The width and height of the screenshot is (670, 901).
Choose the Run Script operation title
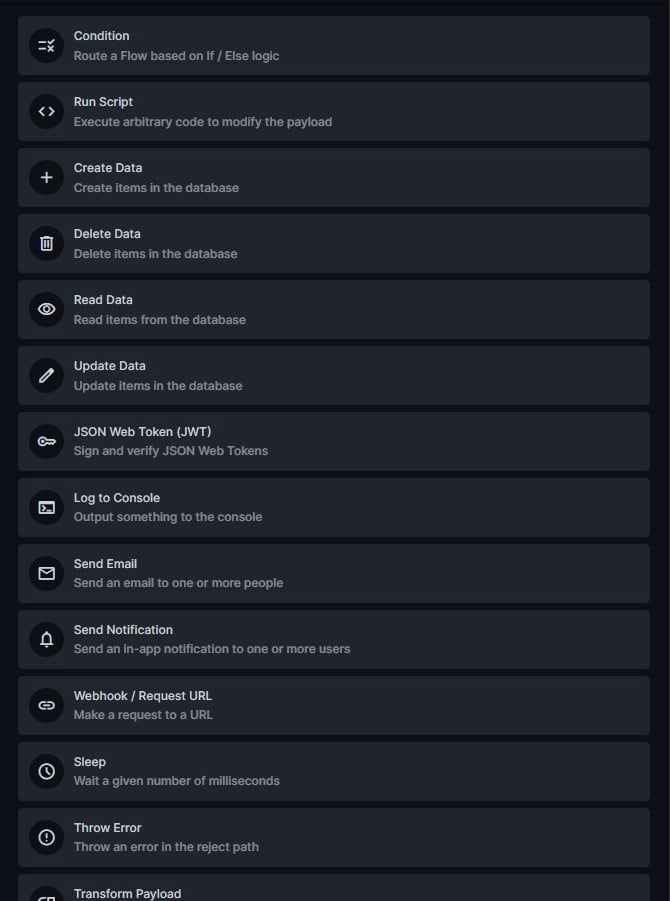click(103, 102)
